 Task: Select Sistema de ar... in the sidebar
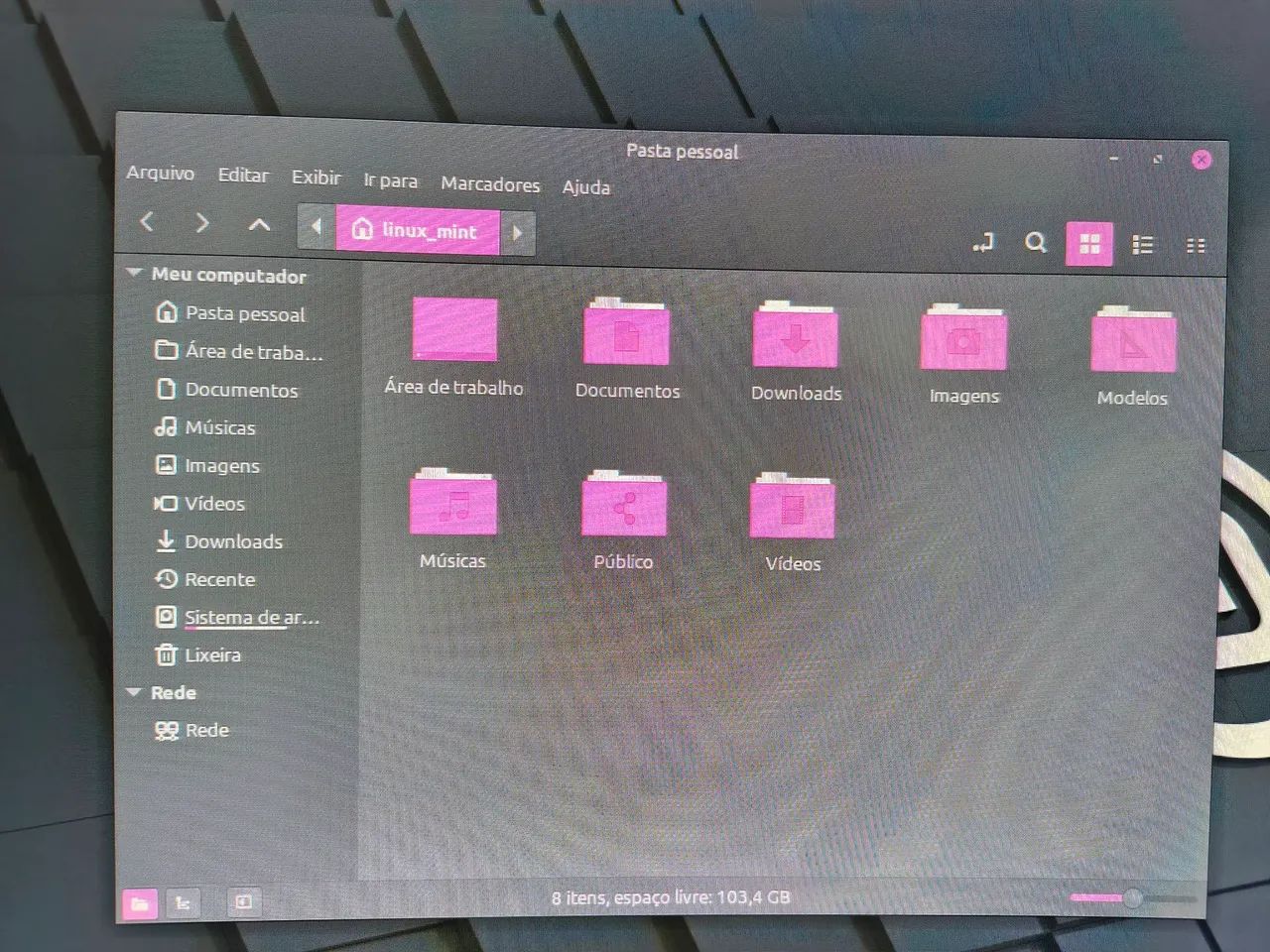click(238, 617)
